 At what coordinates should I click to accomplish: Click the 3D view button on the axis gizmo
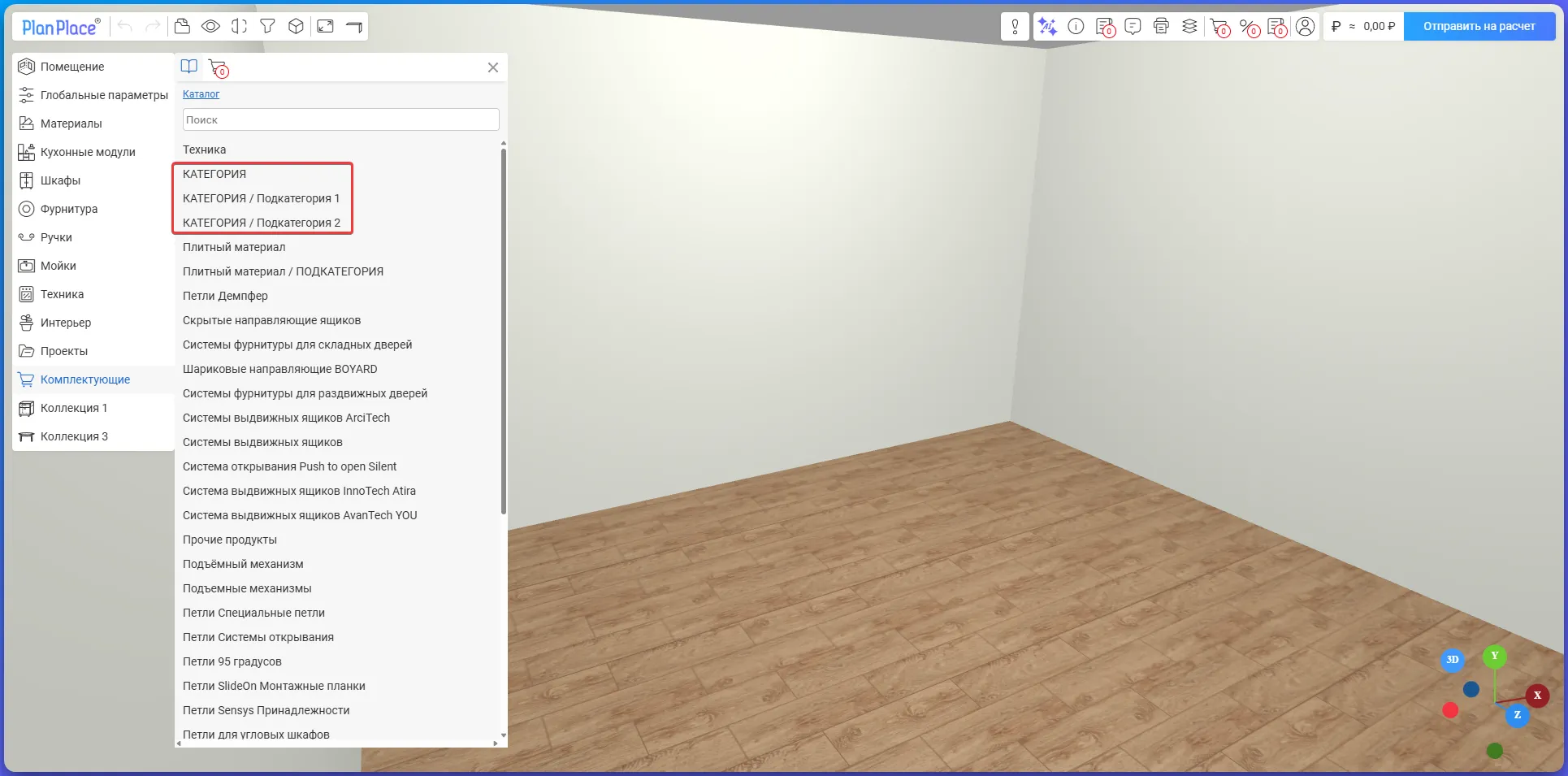[x=1453, y=660]
